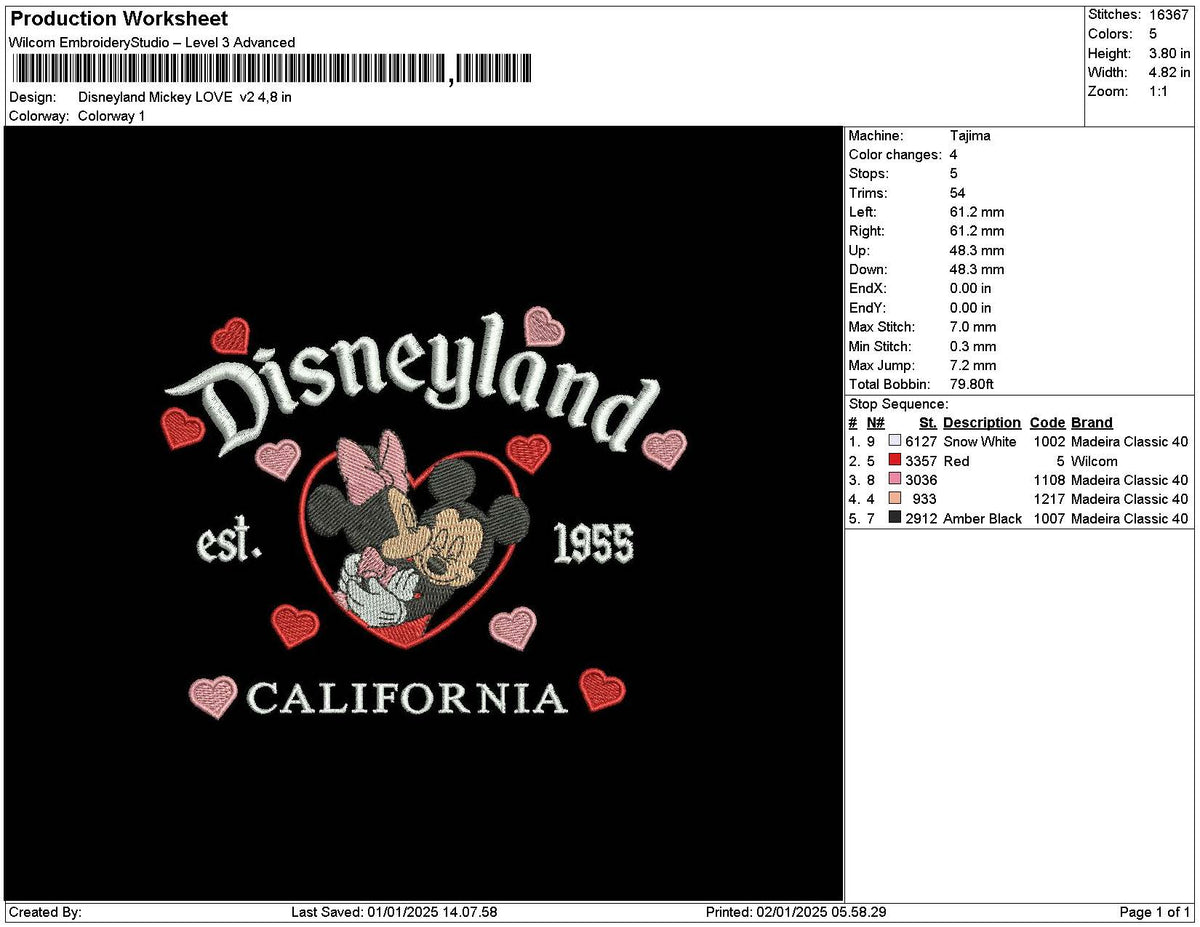Click the 'Wilcom' brand entry
Viewport: 1200px width, 927px height.
coord(1094,461)
